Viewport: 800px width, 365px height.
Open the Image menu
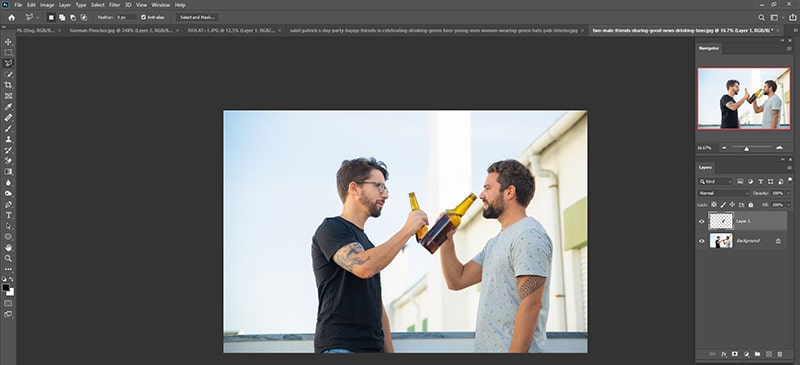coord(47,5)
